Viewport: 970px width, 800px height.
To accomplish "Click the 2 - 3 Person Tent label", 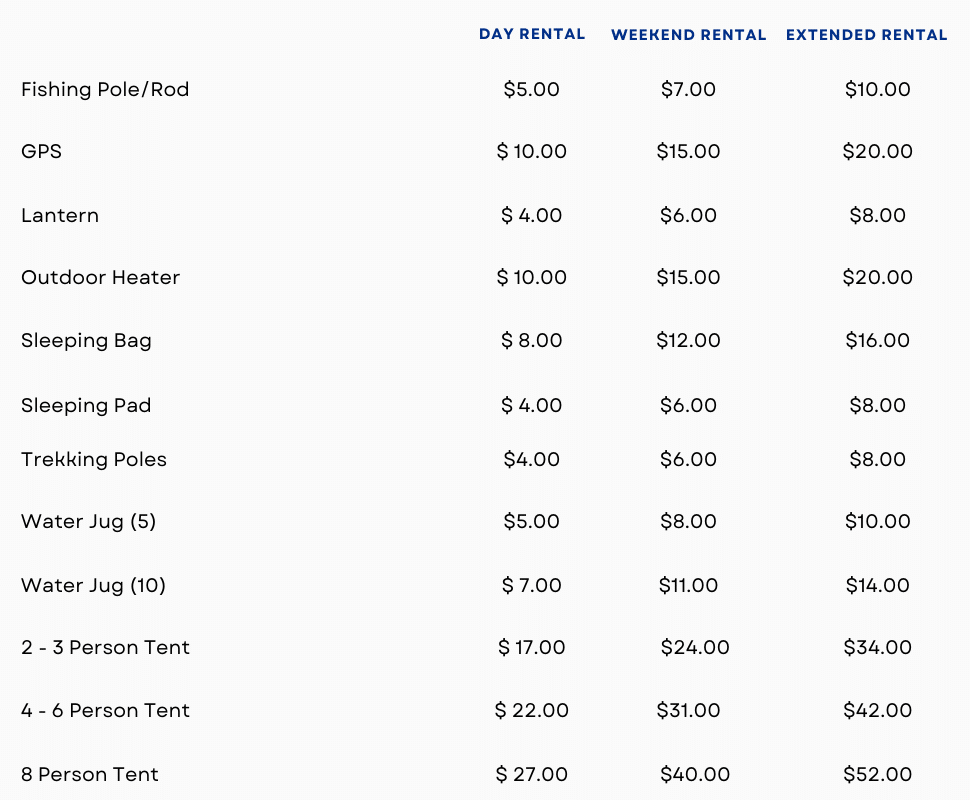I will coord(105,647).
